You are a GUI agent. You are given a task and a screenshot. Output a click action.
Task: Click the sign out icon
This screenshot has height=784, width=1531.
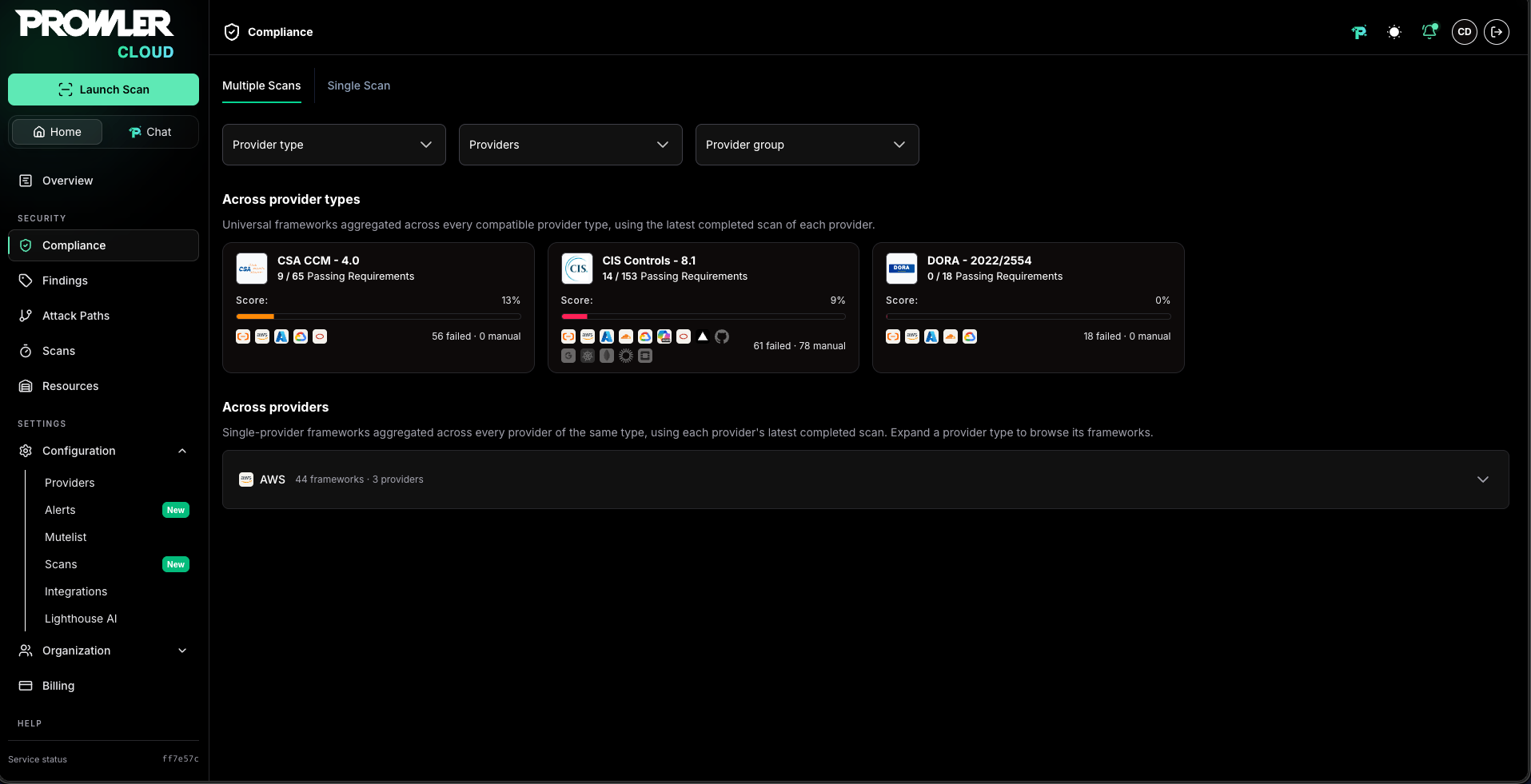pyautogui.click(x=1497, y=32)
